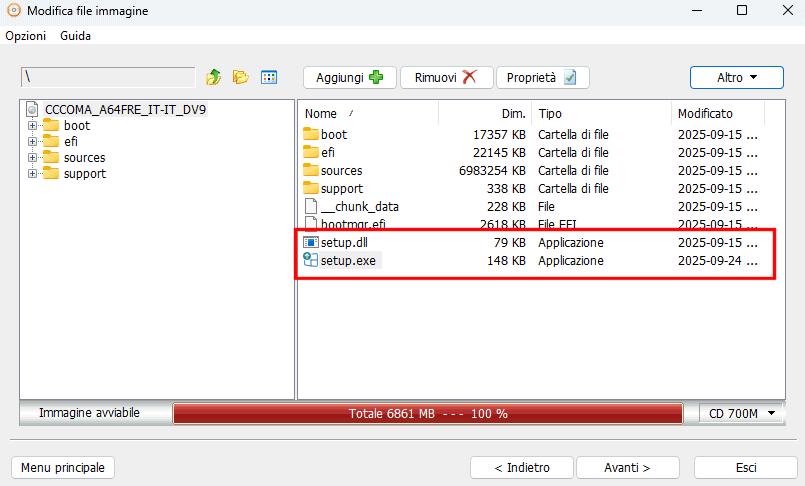The image size is (805, 486).
Task: Click the Esci button
Action: pyautogui.click(x=746, y=468)
